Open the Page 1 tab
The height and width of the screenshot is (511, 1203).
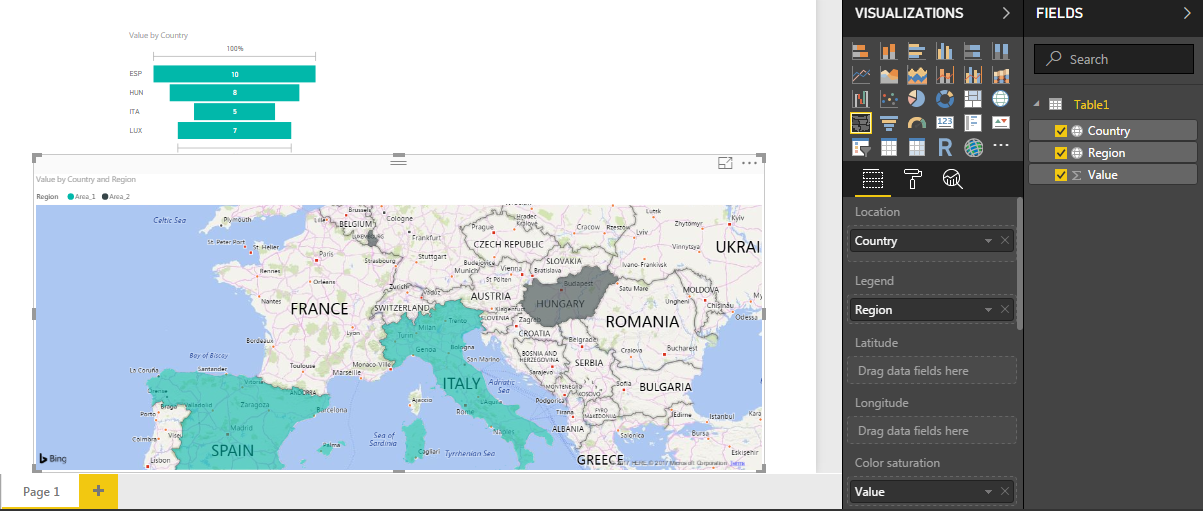tap(41, 492)
